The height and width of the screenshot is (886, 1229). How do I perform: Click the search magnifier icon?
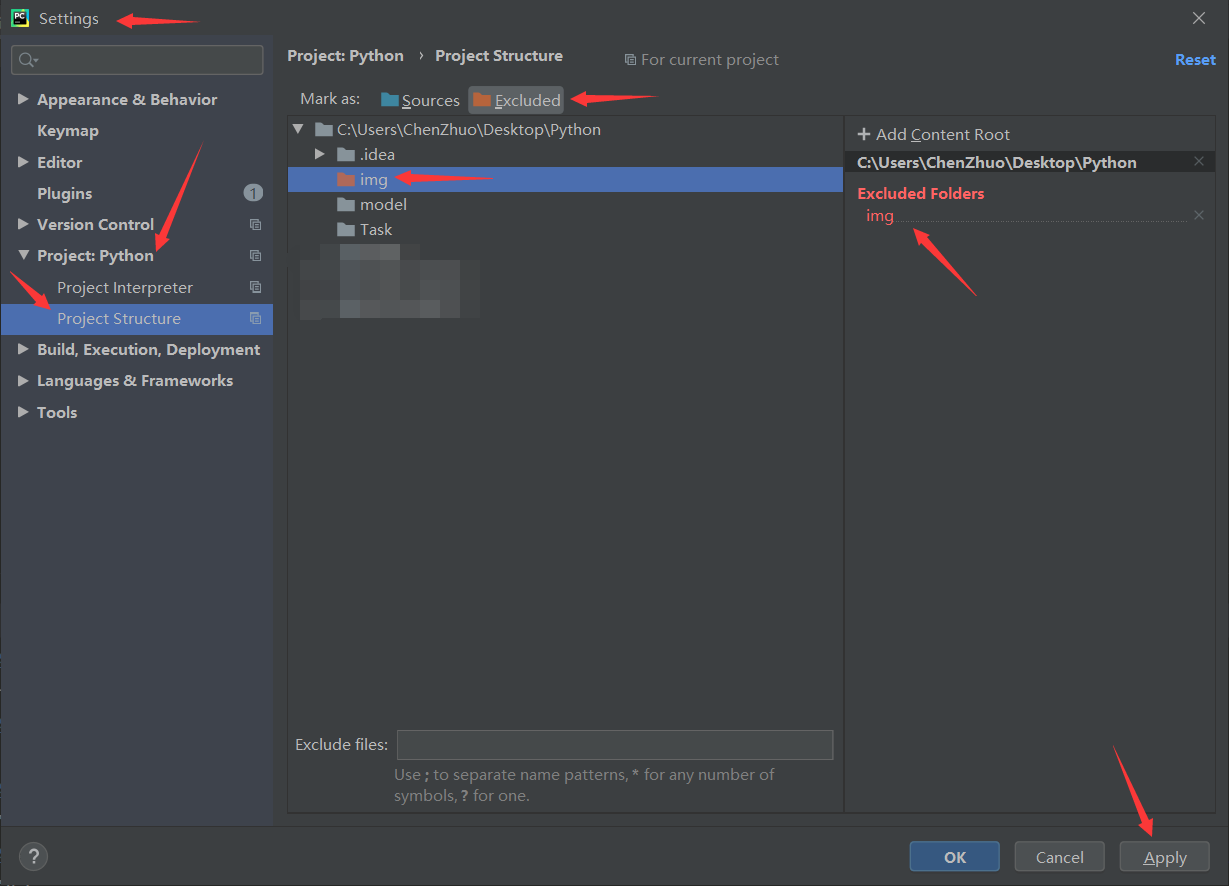coord(27,60)
